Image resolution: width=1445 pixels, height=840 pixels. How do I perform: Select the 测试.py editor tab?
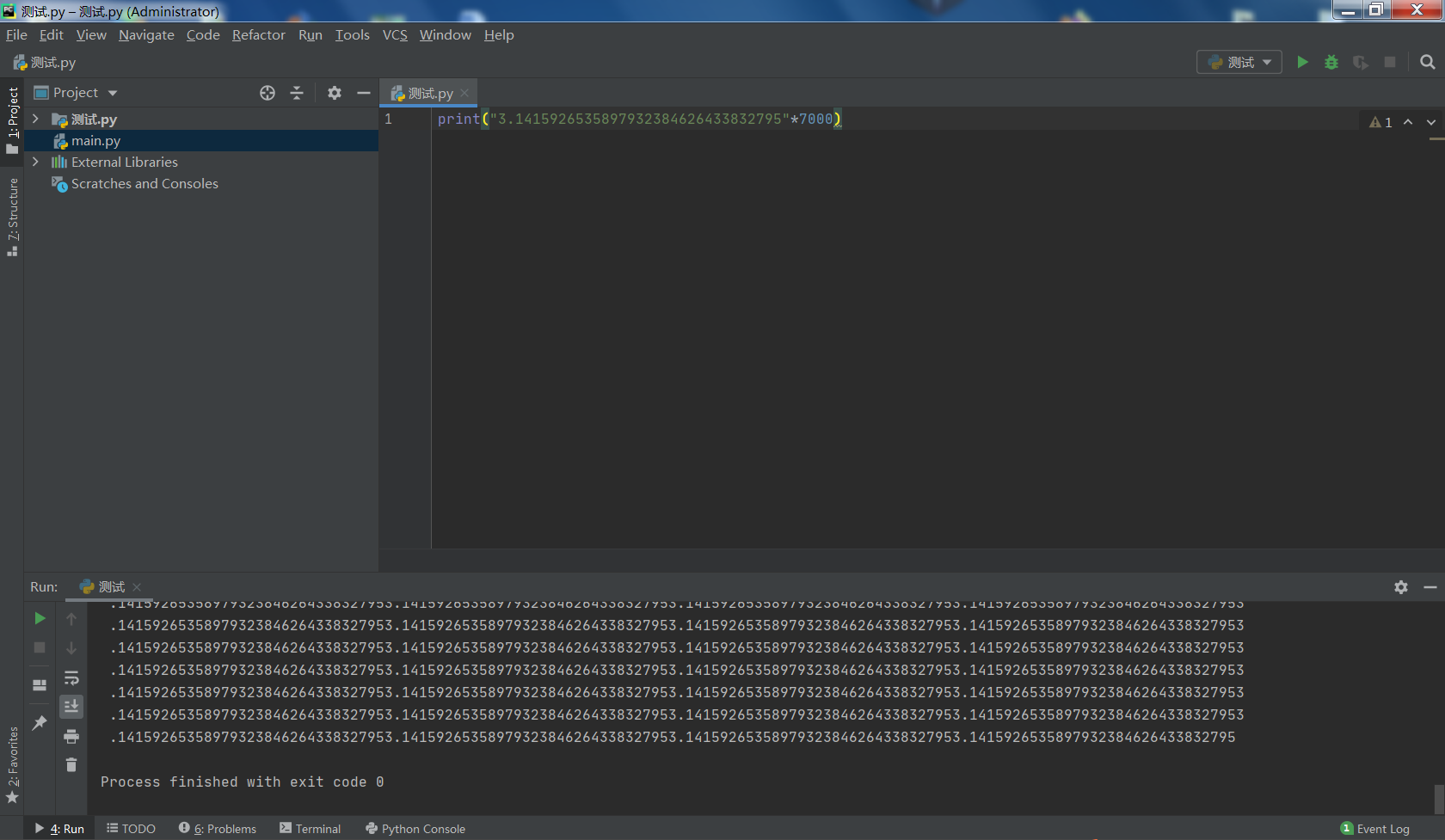click(428, 93)
